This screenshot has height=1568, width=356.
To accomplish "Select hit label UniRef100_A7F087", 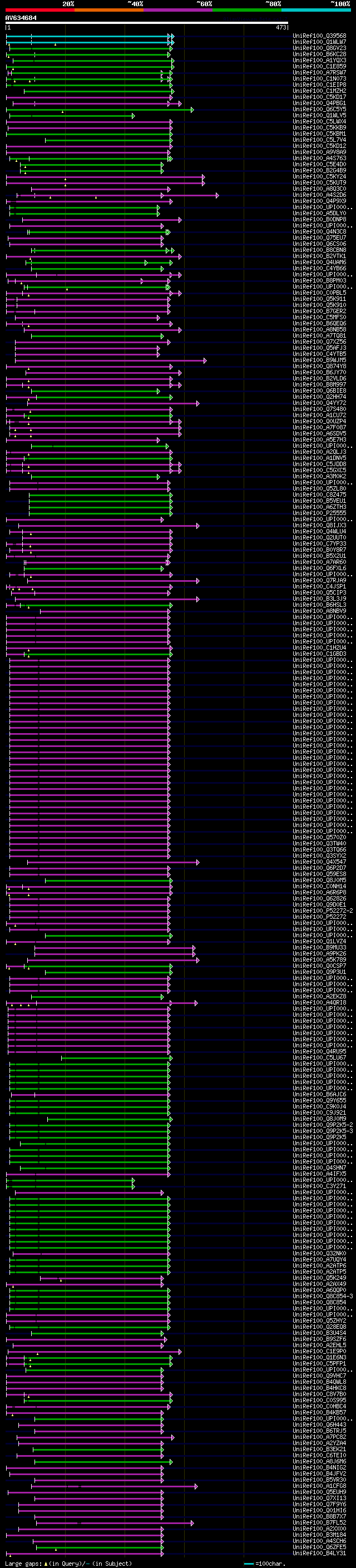I will pyautogui.click(x=319, y=427).
